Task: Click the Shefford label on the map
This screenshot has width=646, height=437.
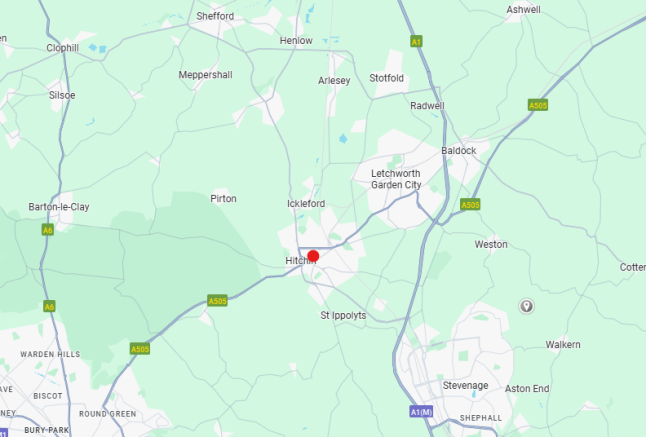Action: tap(215, 16)
